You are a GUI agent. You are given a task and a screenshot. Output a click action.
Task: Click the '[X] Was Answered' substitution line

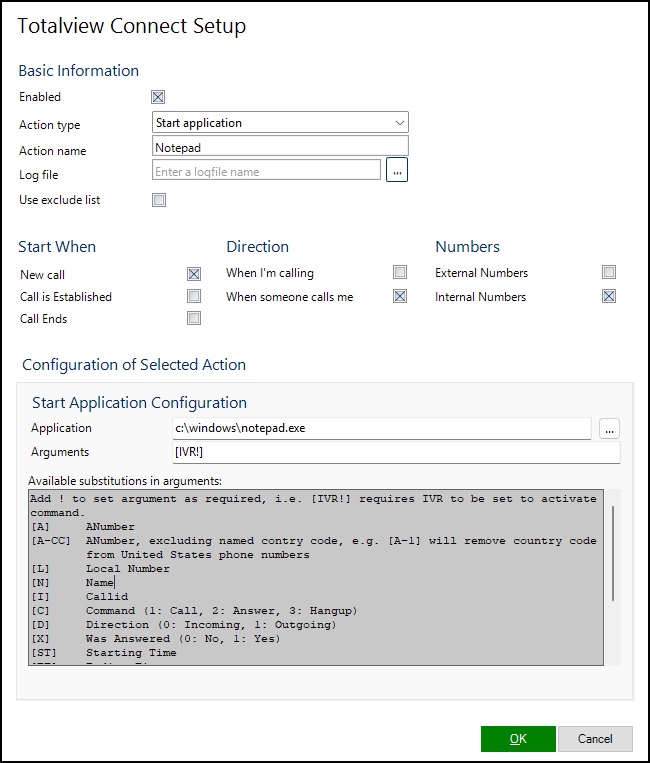(x=156, y=638)
